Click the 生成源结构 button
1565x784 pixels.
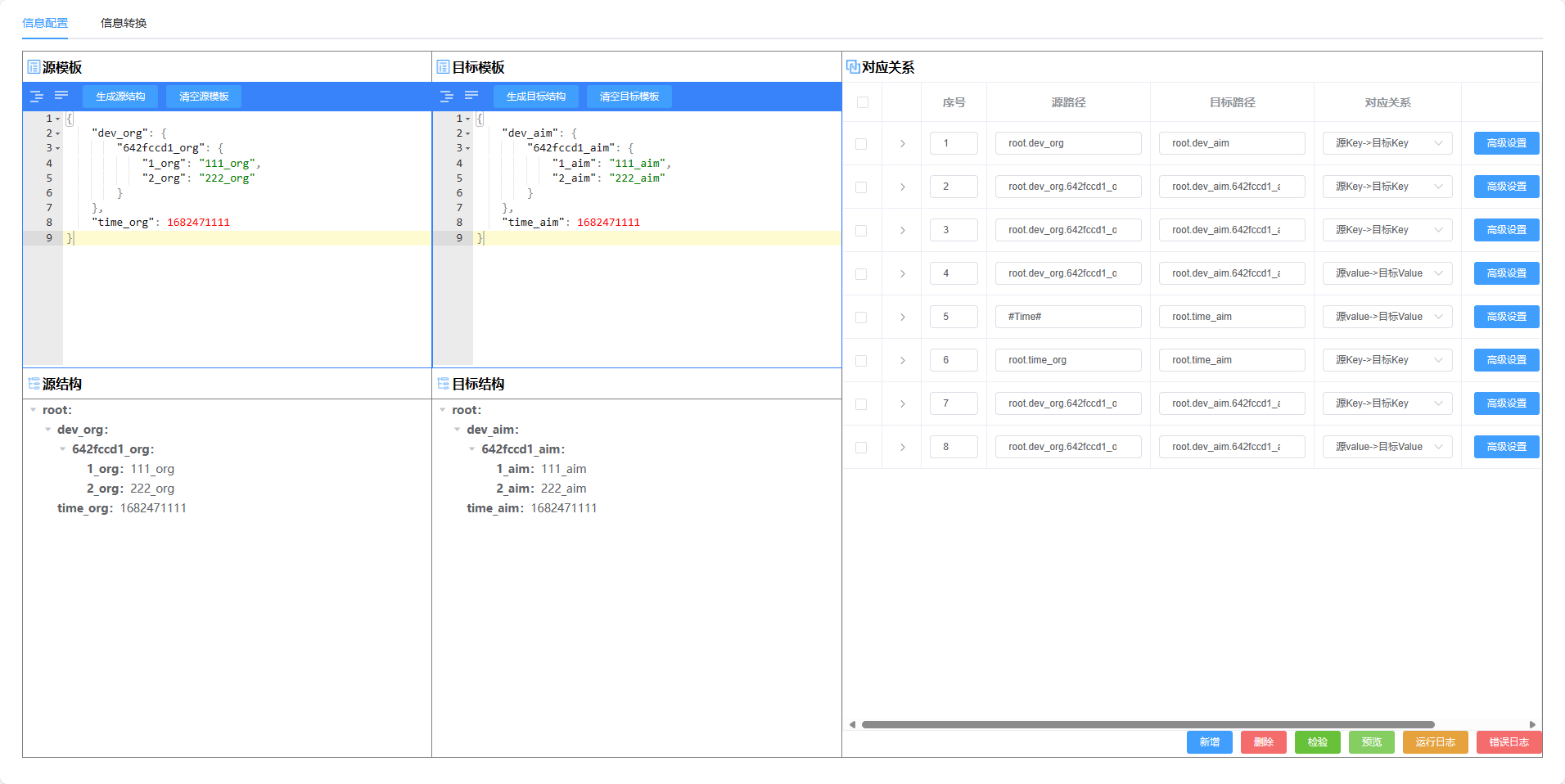pyautogui.click(x=120, y=97)
